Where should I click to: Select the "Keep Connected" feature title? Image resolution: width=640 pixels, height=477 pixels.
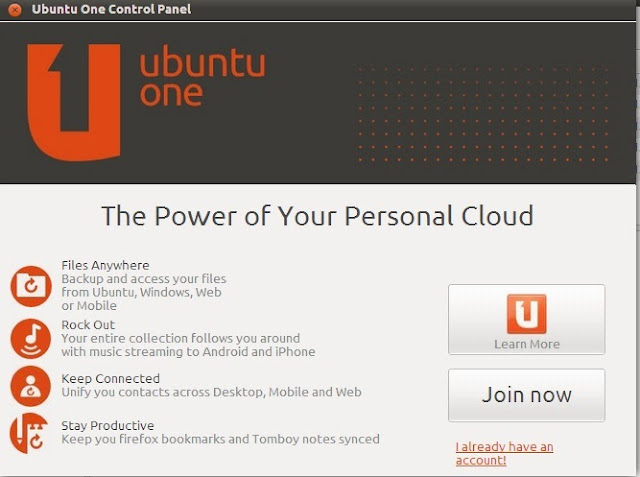[x=110, y=378]
